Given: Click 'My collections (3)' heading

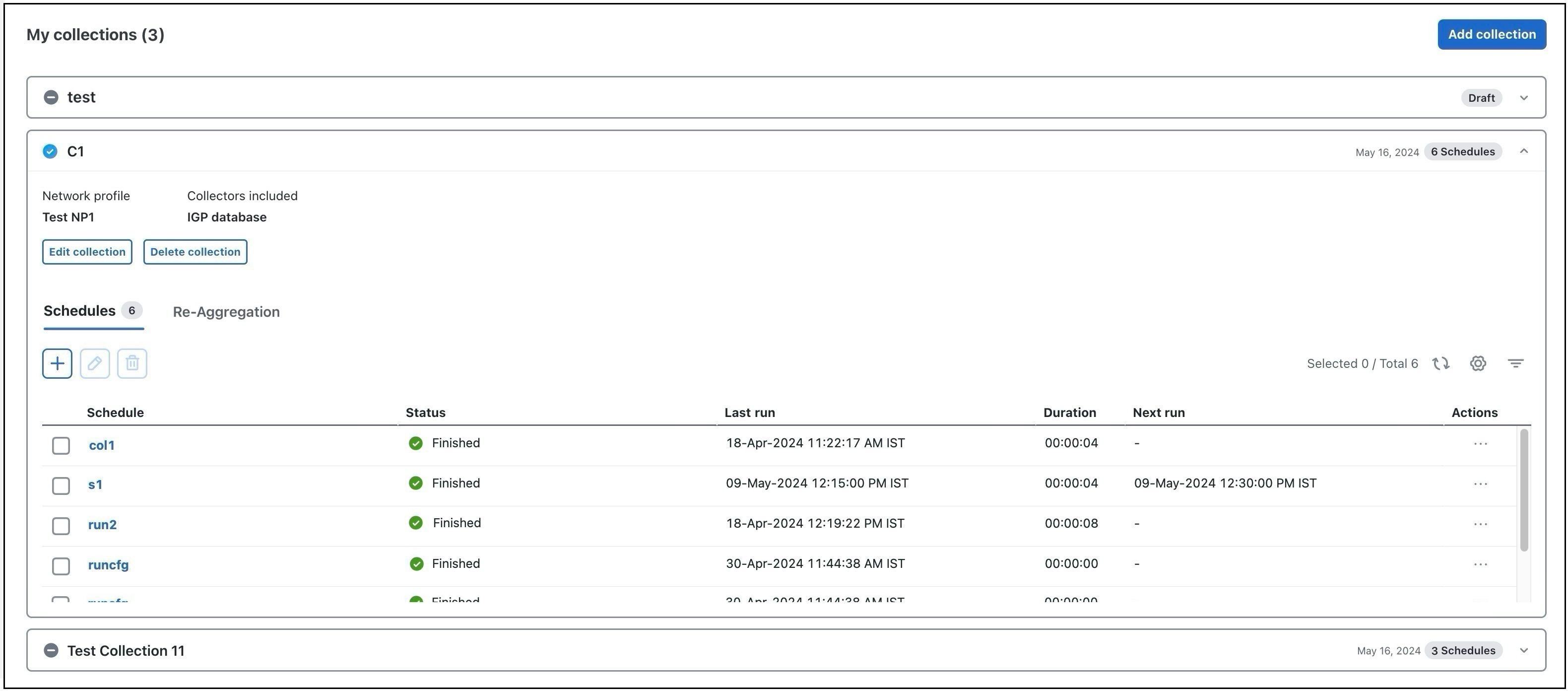Looking at the screenshot, I should 96,35.
